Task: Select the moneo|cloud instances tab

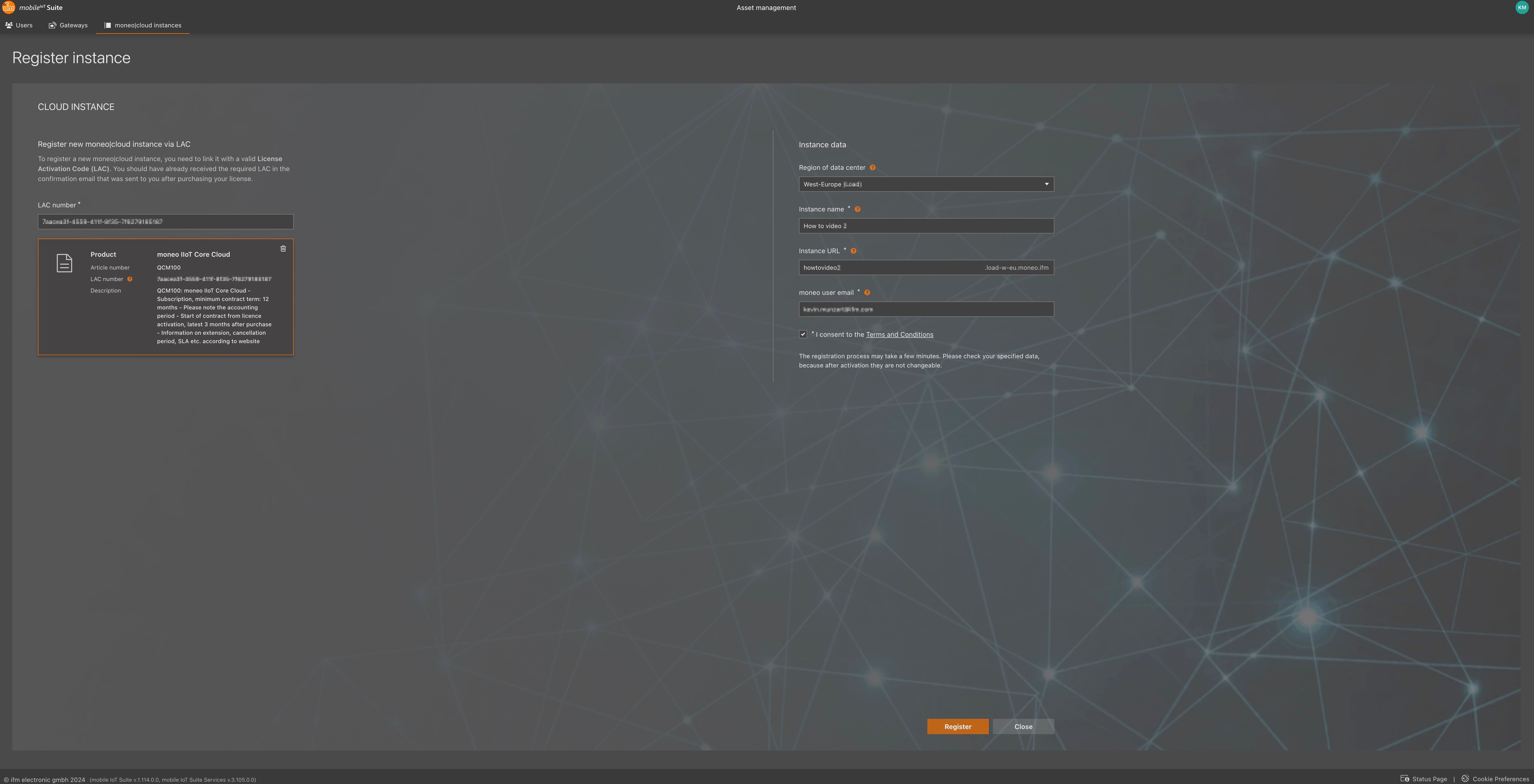Action: 143,25
